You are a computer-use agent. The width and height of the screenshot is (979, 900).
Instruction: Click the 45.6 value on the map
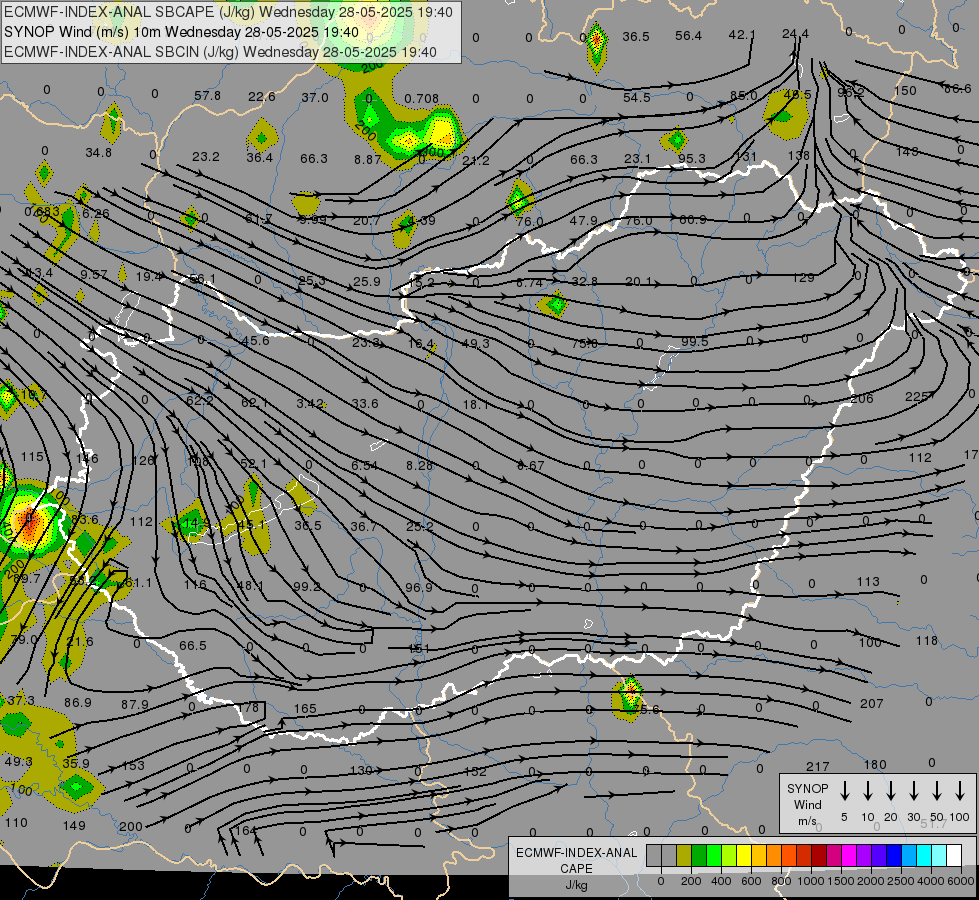click(255, 340)
